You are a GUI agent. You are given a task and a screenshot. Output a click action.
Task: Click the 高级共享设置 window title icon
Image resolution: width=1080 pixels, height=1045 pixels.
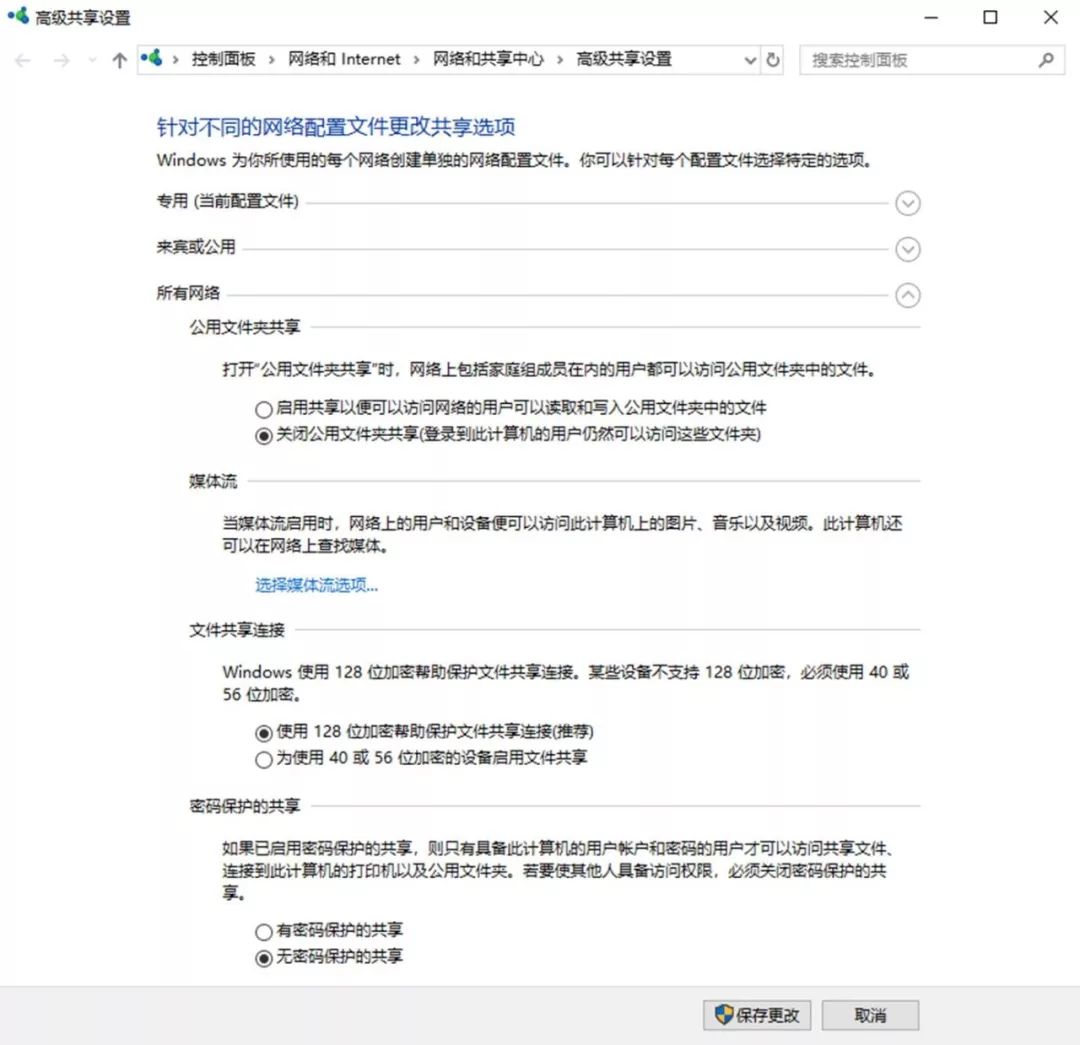click(18, 17)
